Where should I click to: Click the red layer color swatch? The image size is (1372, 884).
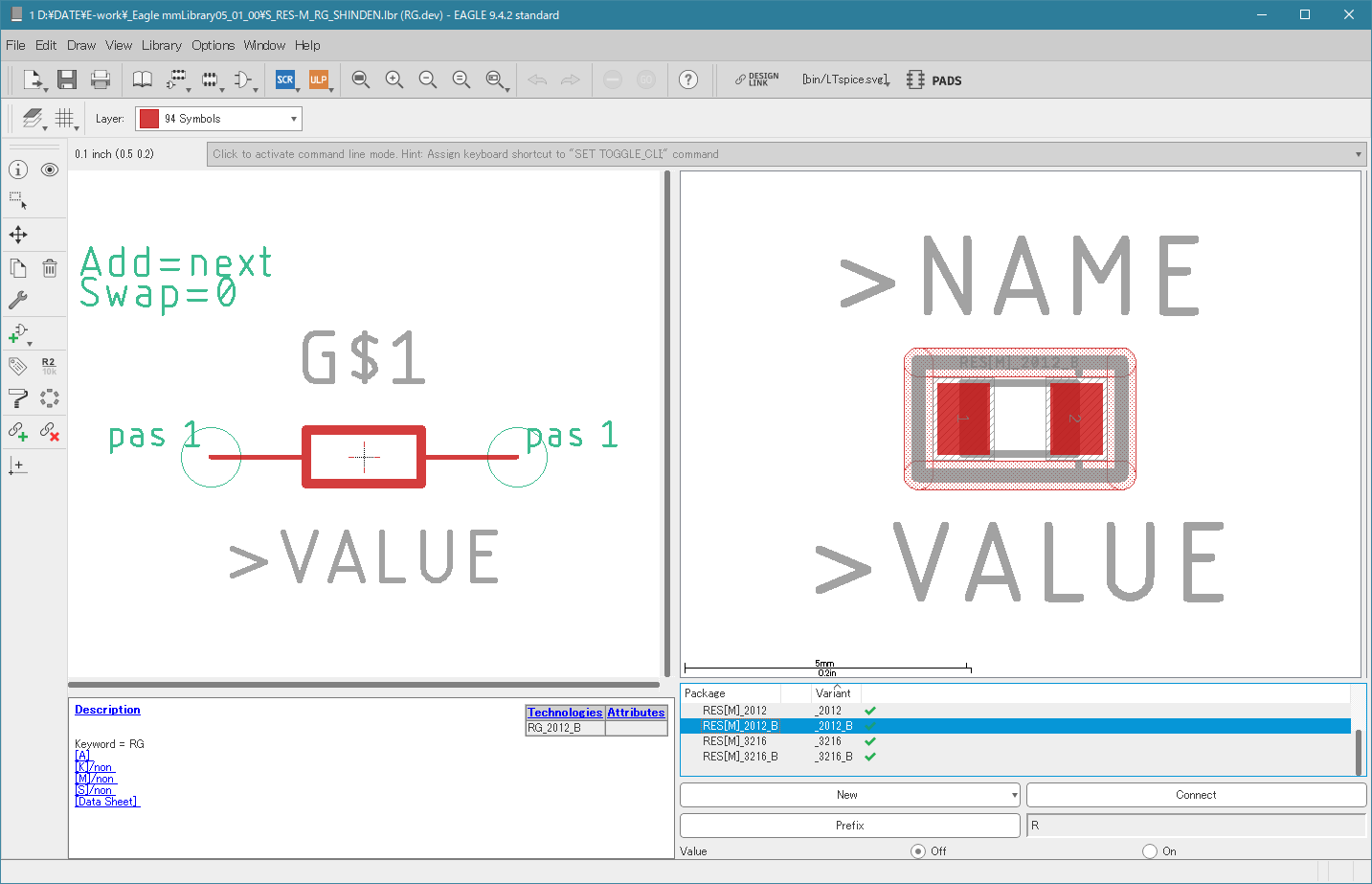148,119
